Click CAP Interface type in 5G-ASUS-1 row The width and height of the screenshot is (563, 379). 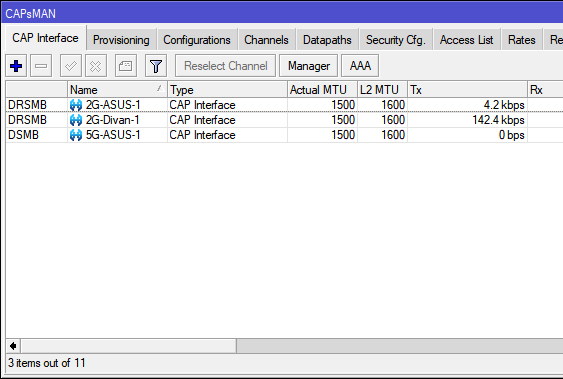point(203,135)
